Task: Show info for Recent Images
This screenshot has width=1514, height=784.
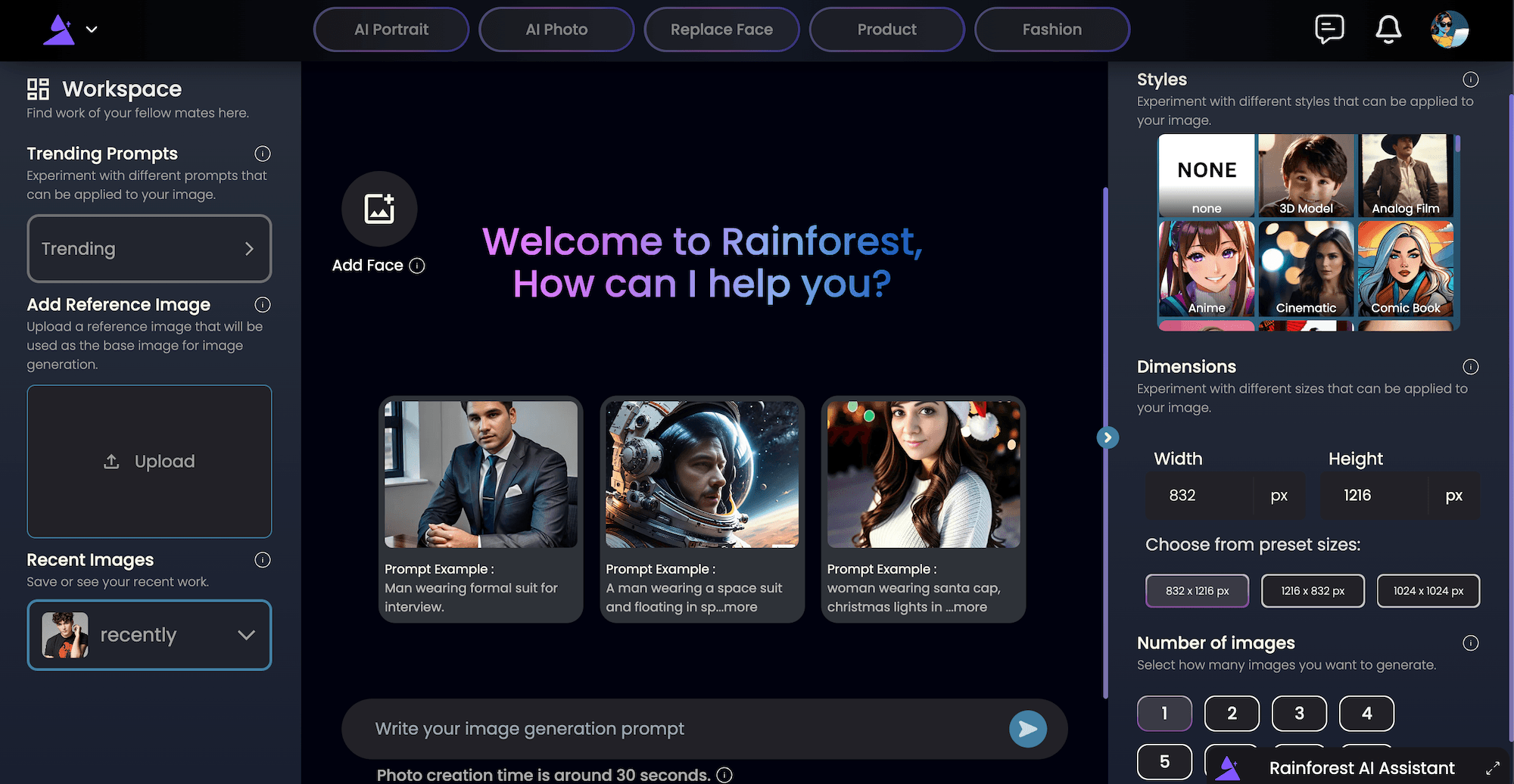Action: 263,560
